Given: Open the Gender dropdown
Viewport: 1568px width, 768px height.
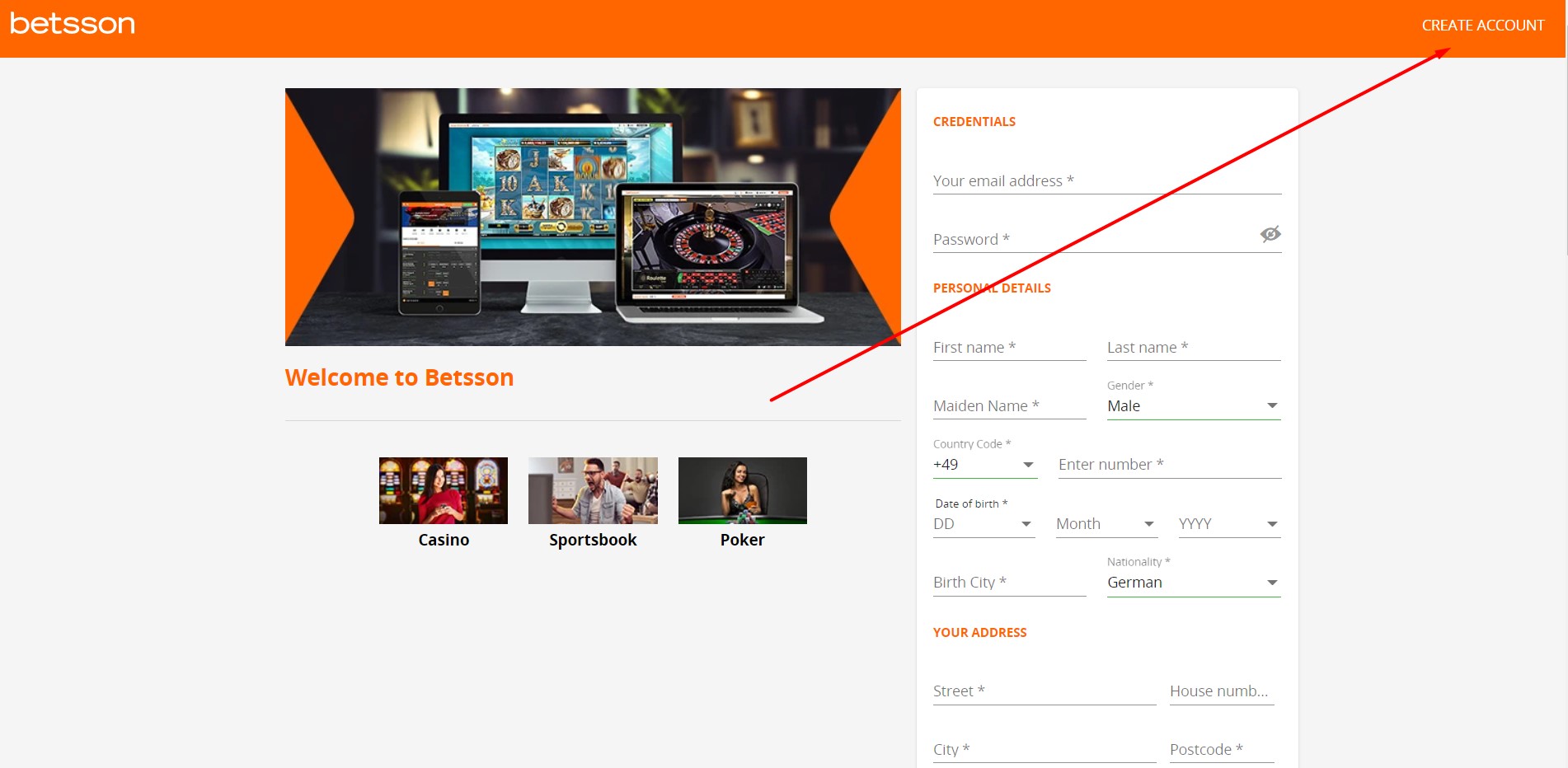Looking at the screenshot, I should 1194,405.
